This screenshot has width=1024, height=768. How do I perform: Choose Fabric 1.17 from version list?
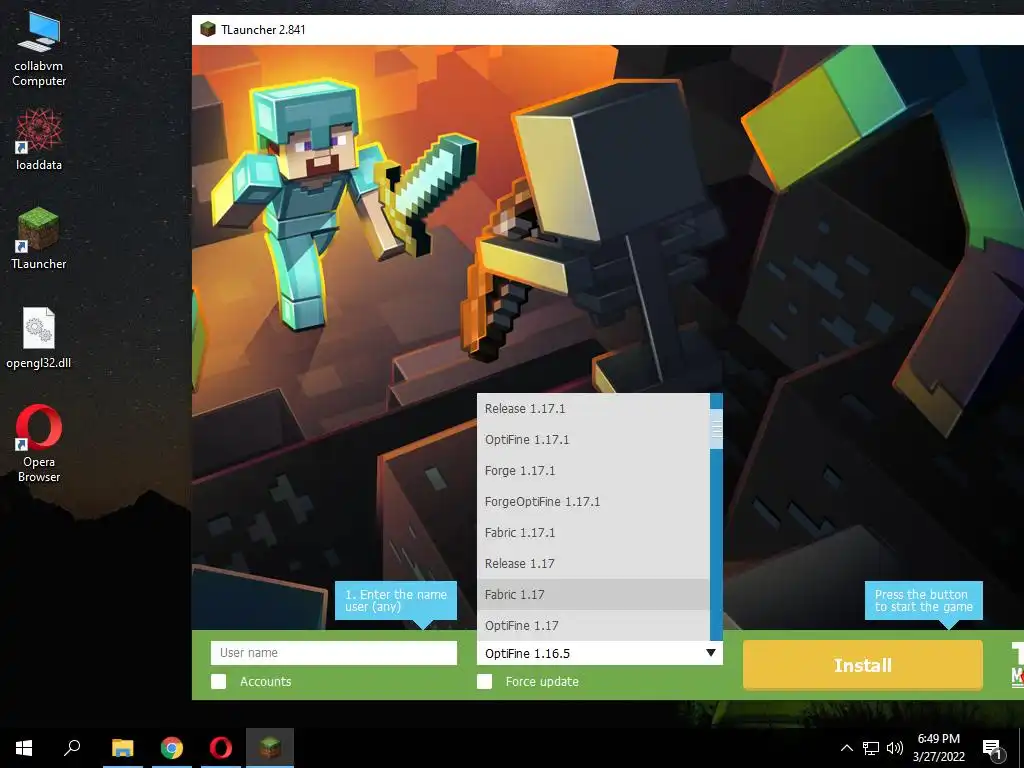(593, 595)
